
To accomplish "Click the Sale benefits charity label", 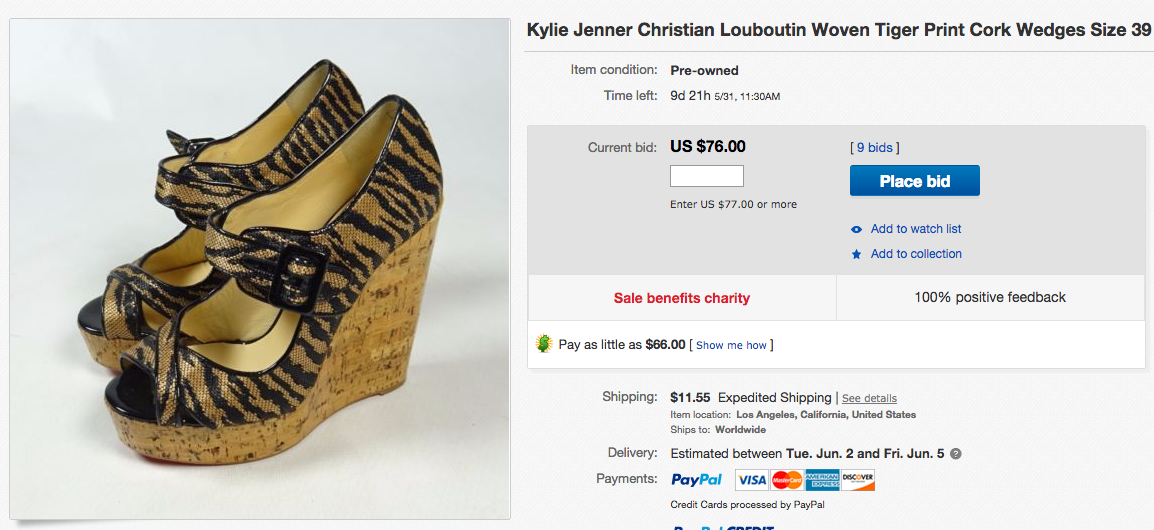I will click(x=682, y=298).
